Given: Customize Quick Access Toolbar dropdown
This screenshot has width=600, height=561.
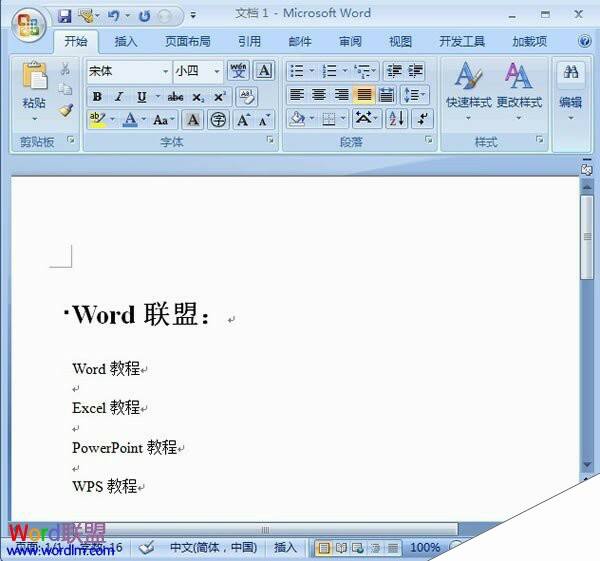Looking at the screenshot, I should [x=193, y=15].
